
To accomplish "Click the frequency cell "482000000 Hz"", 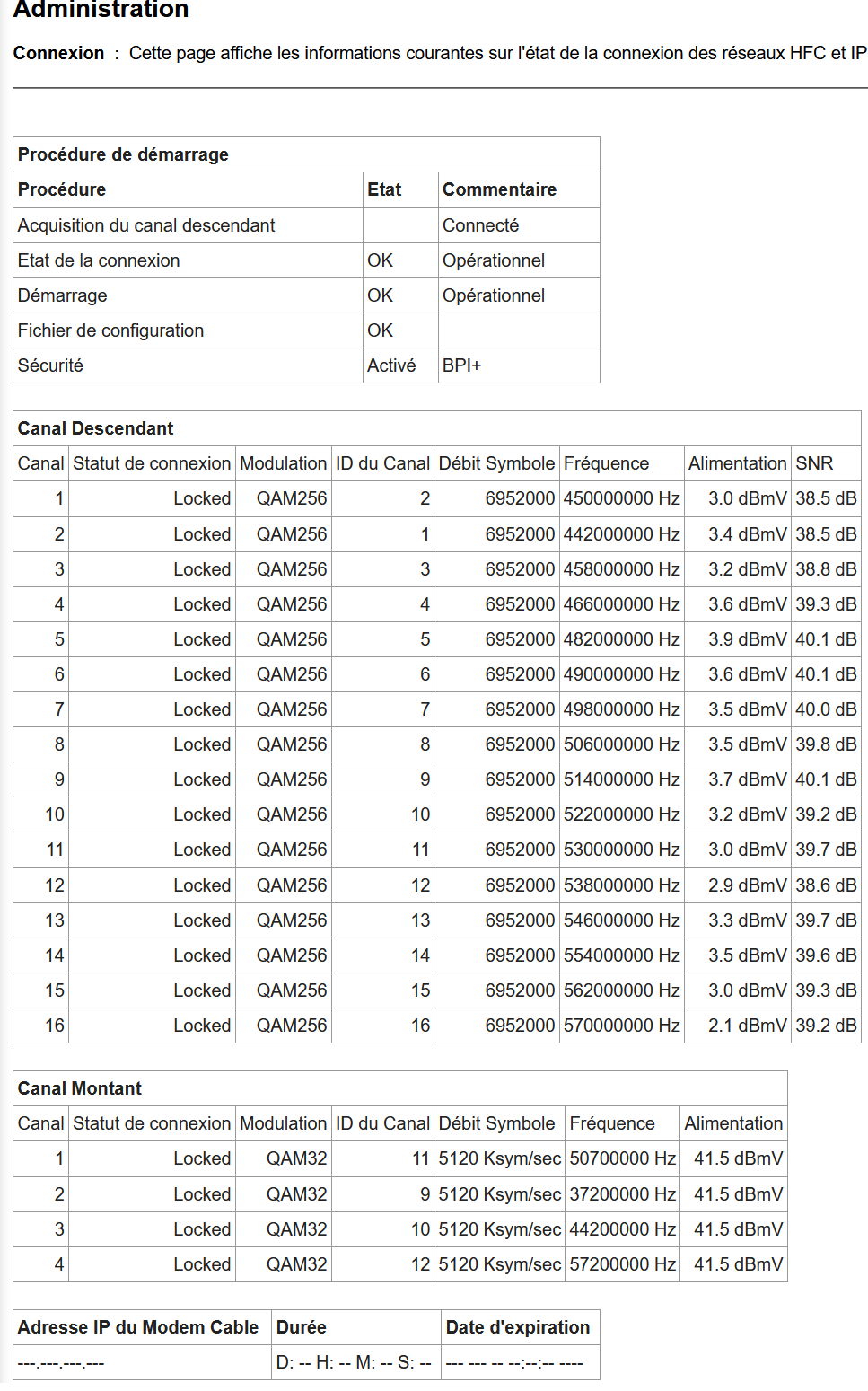I will (622, 639).
